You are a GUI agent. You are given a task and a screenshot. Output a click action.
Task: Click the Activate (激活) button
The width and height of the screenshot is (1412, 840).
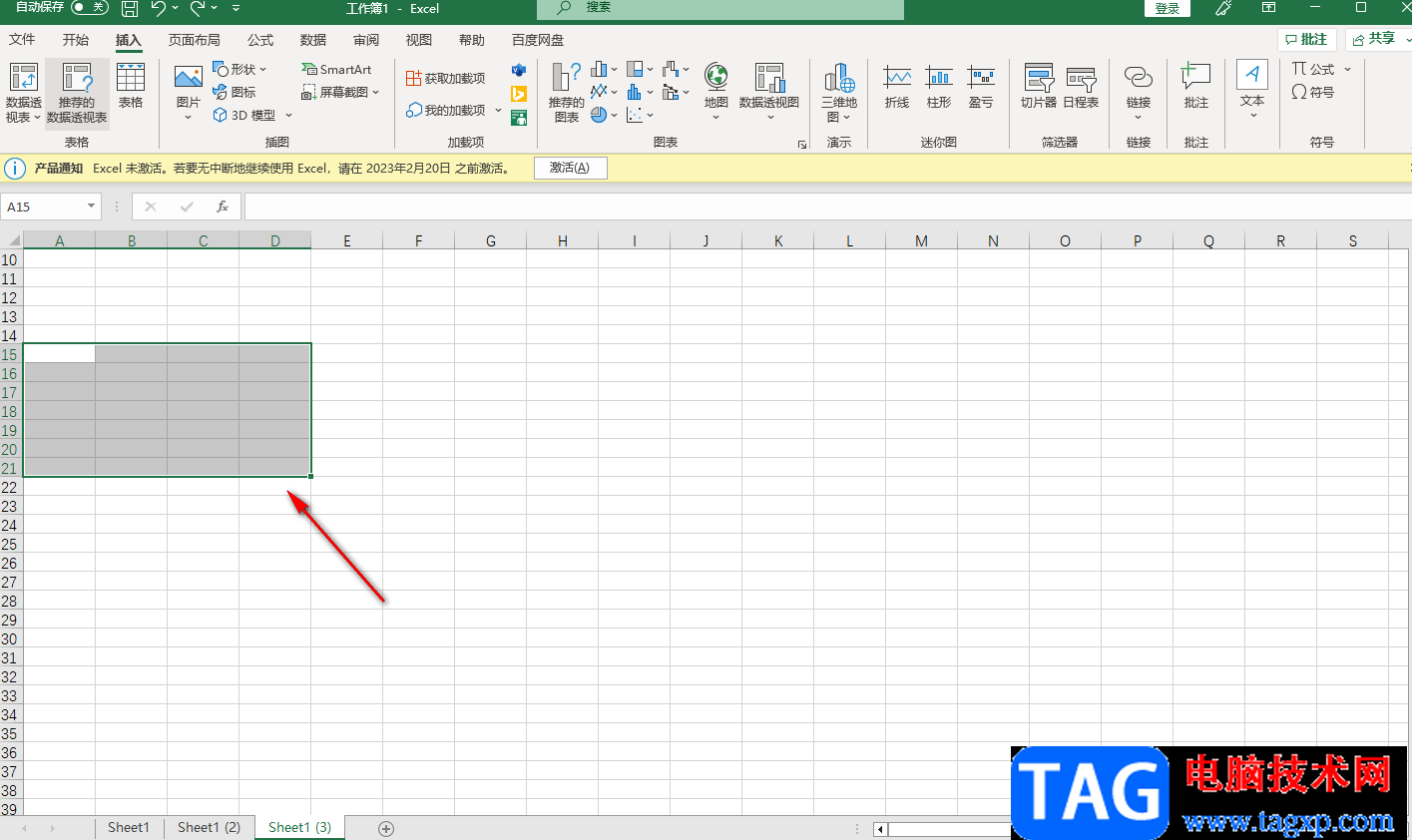click(x=570, y=168)
